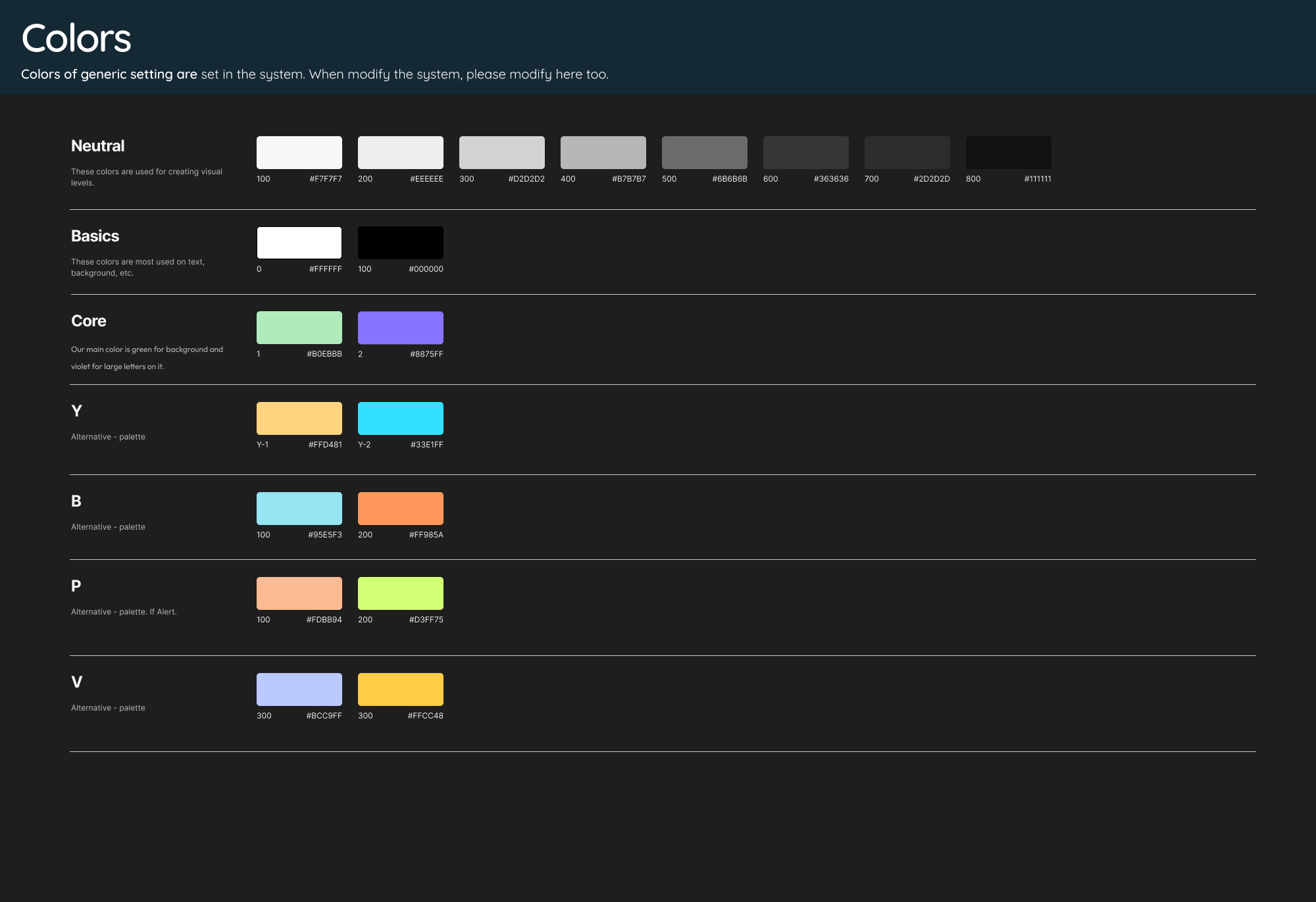This screenshot has width=1316, height=902.
Task: Click the hex value #FFFFFF
Action: [x=326, y=269]
